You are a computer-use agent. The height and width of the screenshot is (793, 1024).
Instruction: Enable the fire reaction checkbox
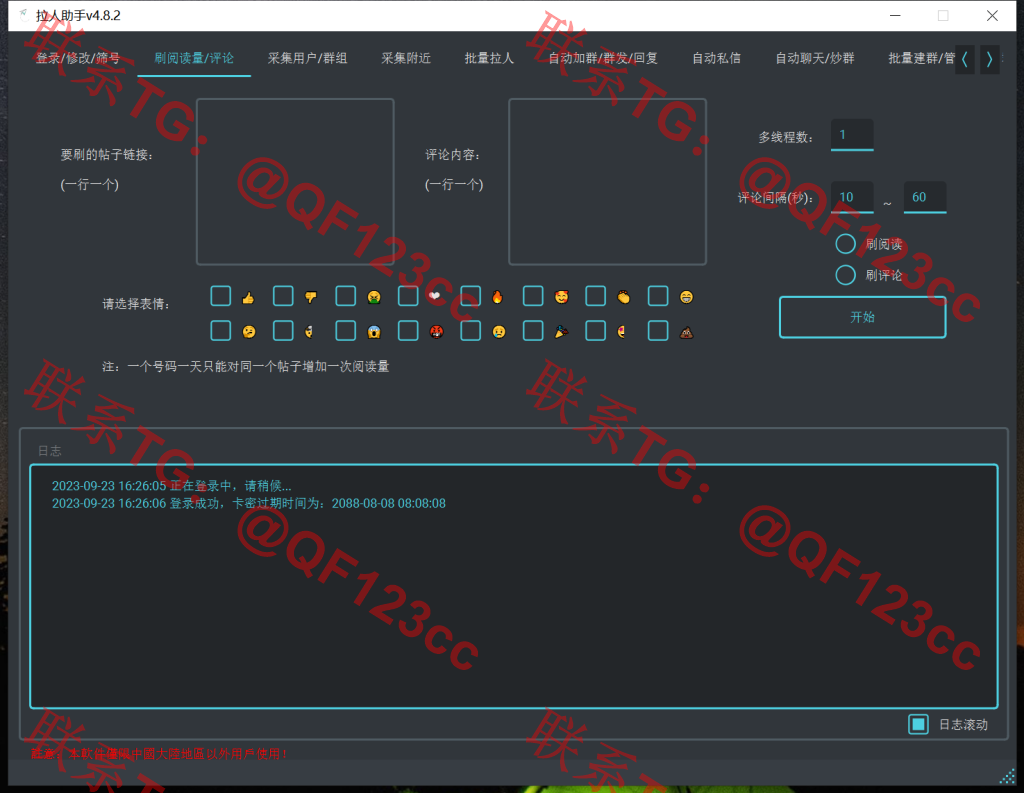coord(470,296)
